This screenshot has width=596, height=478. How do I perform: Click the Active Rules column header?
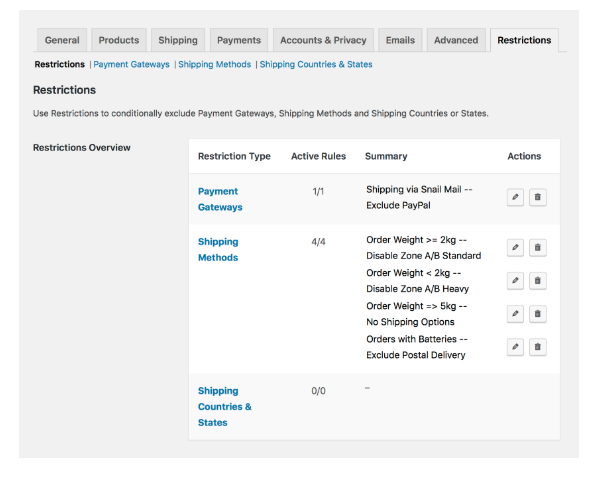click(319, 156)
